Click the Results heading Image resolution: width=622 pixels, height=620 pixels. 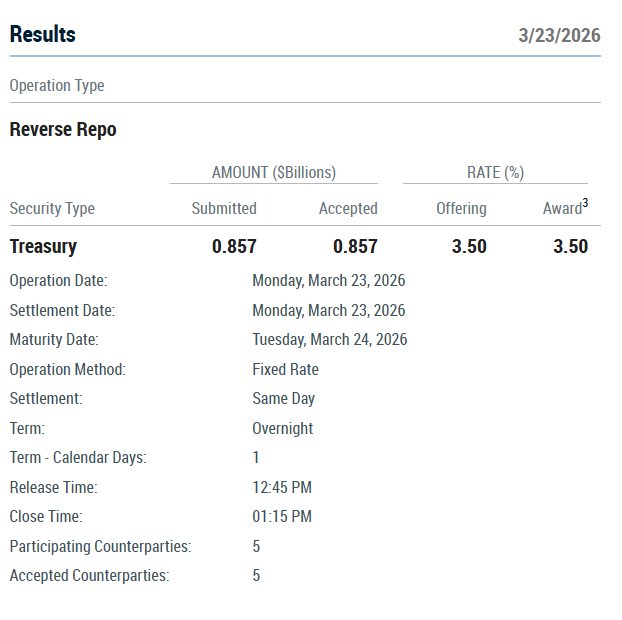click(42, 34)
